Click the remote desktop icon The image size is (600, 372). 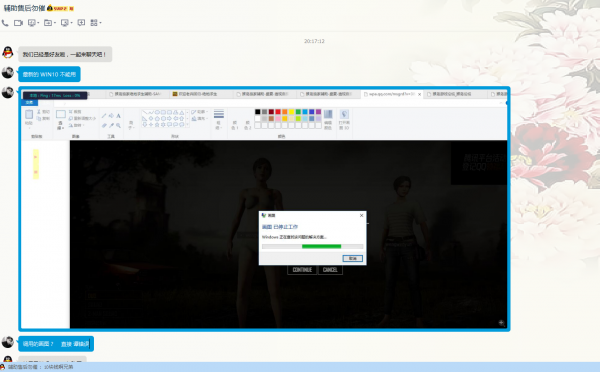click(x=65, y=23)
